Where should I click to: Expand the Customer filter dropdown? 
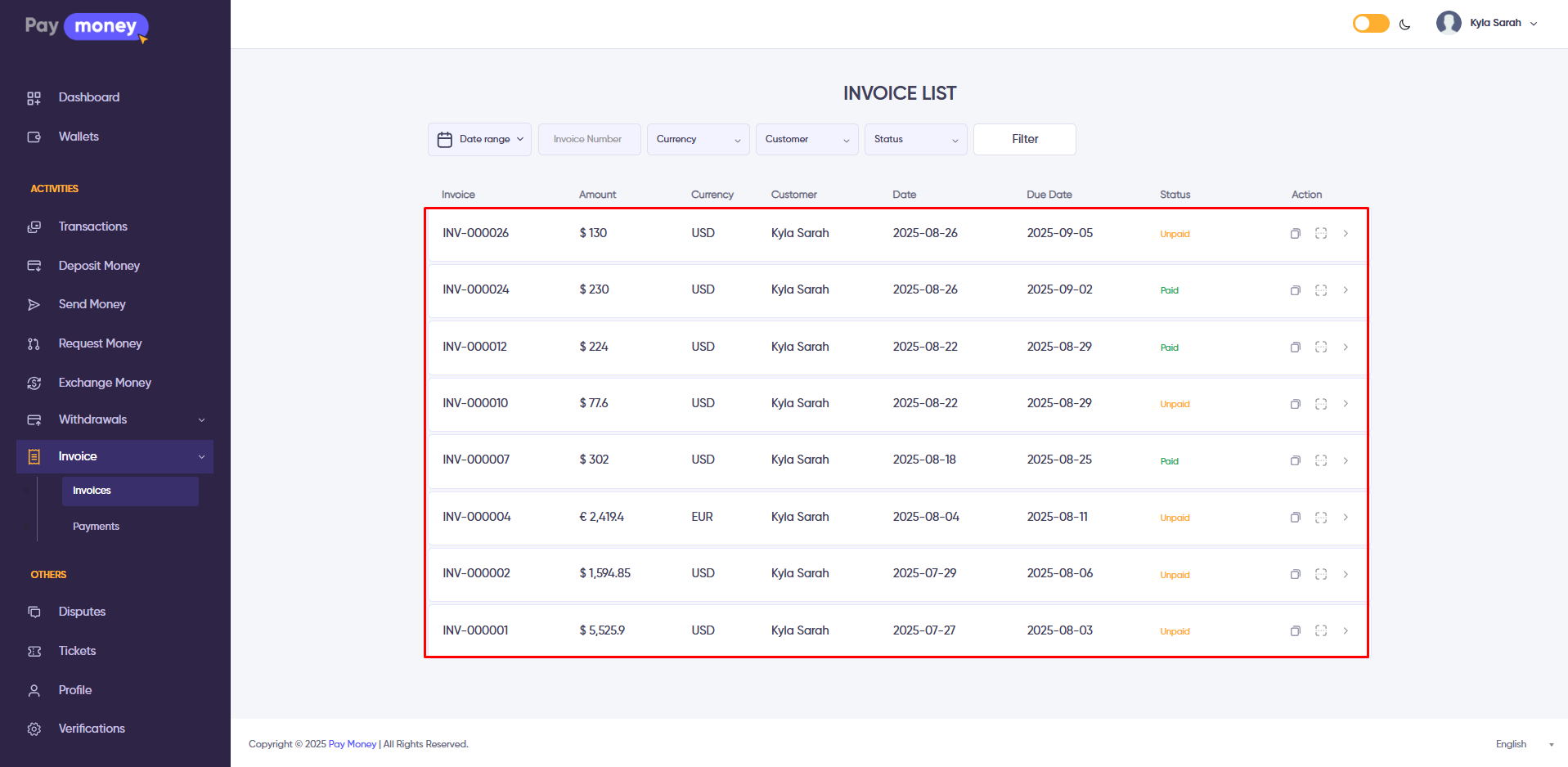tap(806, 140)
